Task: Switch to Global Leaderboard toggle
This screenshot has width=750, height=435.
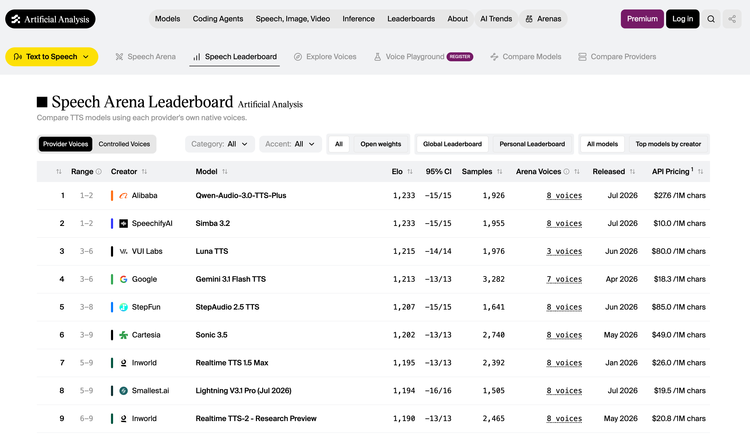Action: click(452, 144)
